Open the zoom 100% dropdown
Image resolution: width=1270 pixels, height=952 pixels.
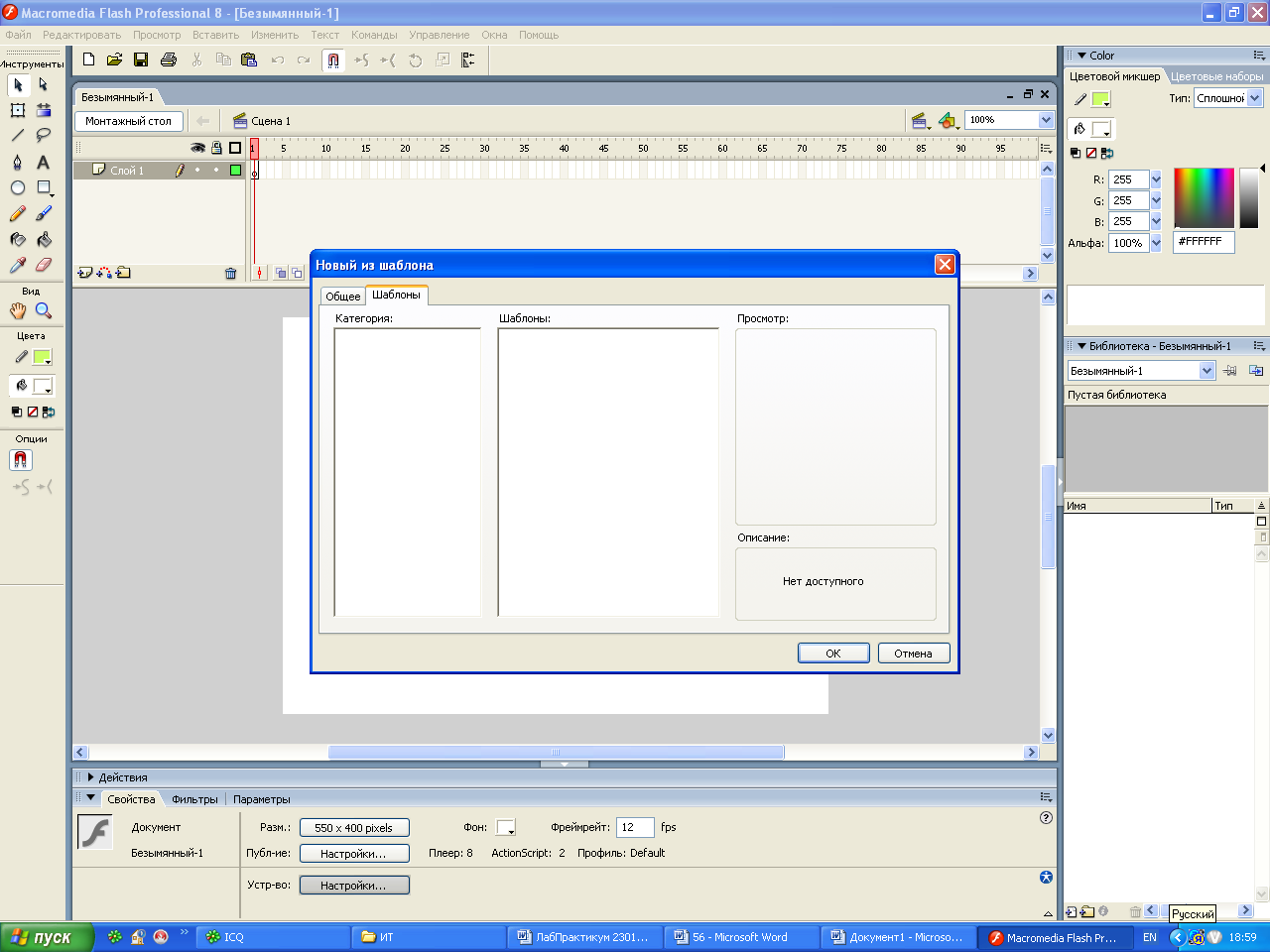point(1046,120)
